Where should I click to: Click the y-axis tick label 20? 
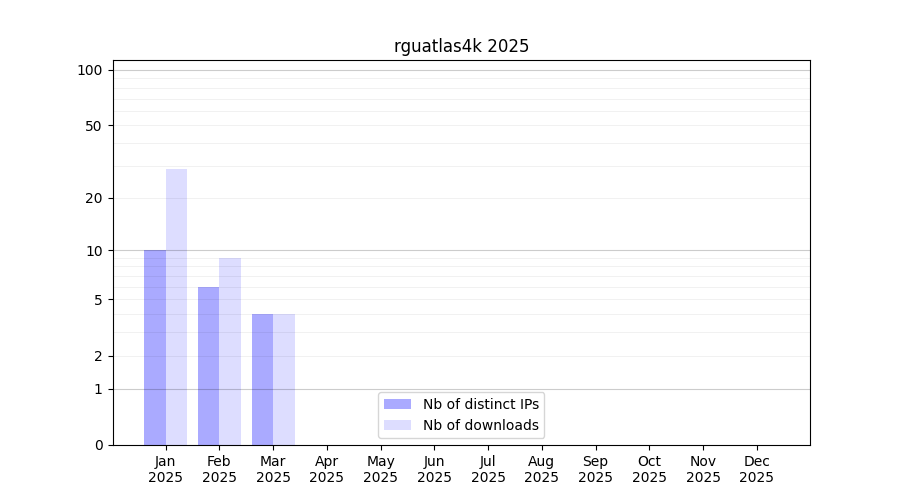coord(93,198)
